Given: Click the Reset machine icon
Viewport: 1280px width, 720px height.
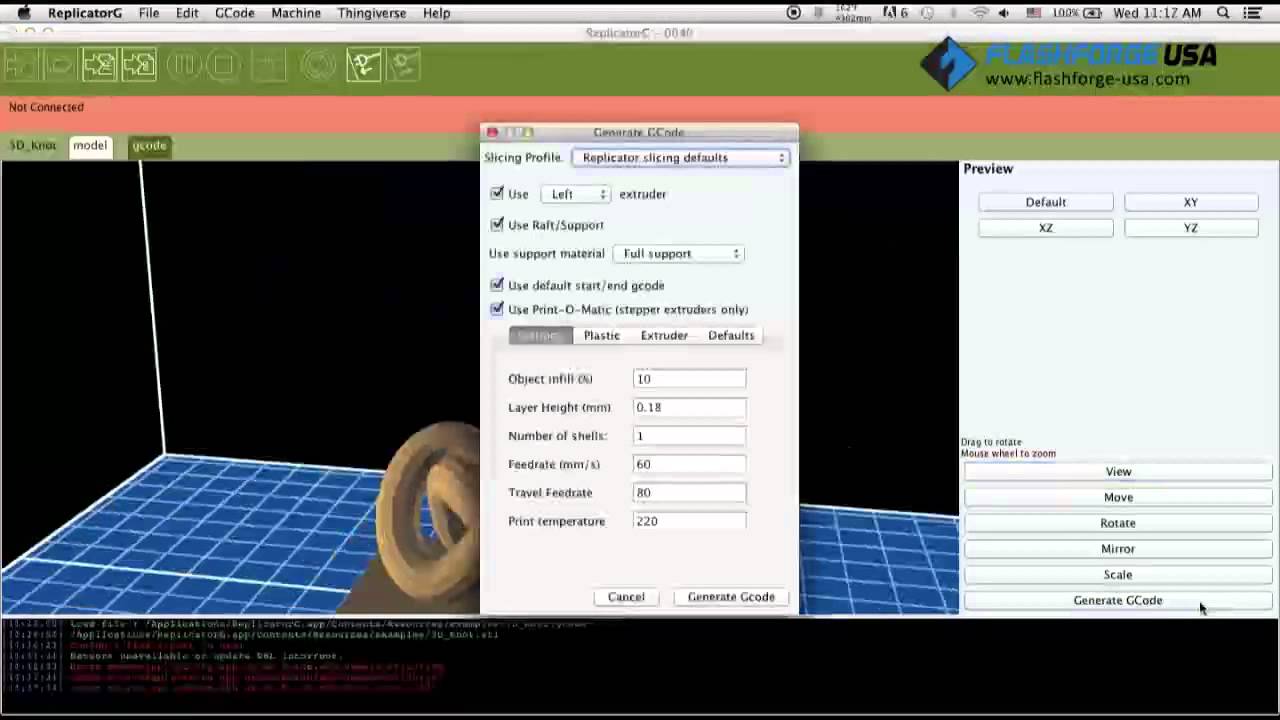Looking at the screenshot, I should (x=319, y=66).
